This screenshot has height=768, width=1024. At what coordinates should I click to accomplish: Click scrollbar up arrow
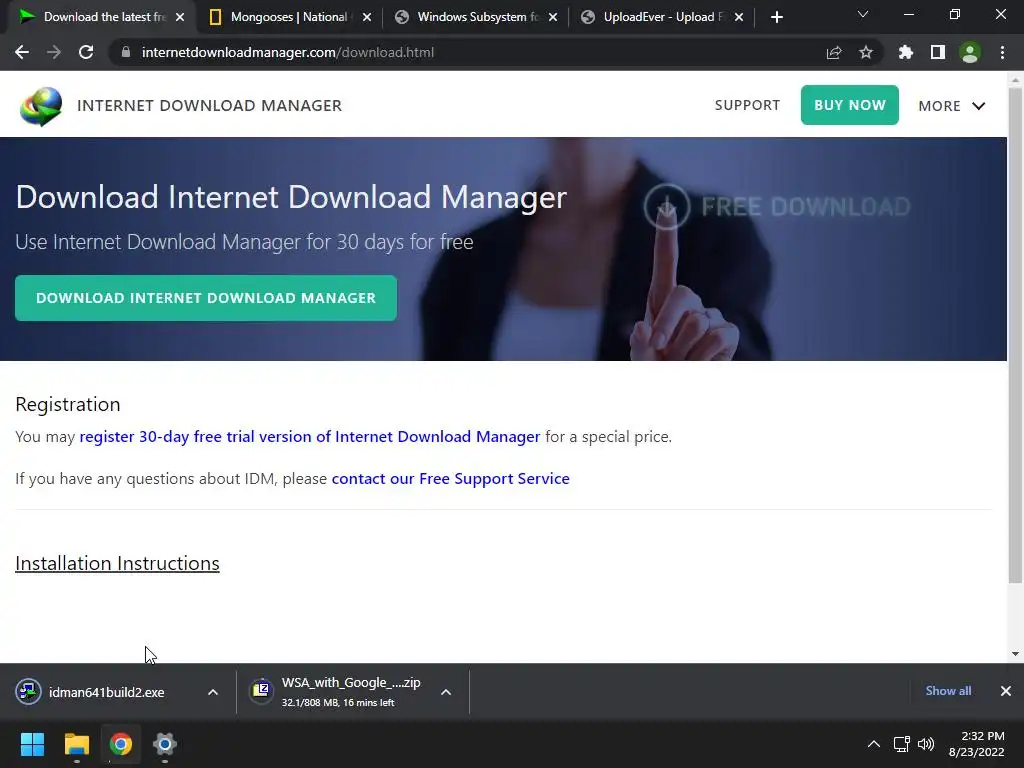tap(1015, 81)
